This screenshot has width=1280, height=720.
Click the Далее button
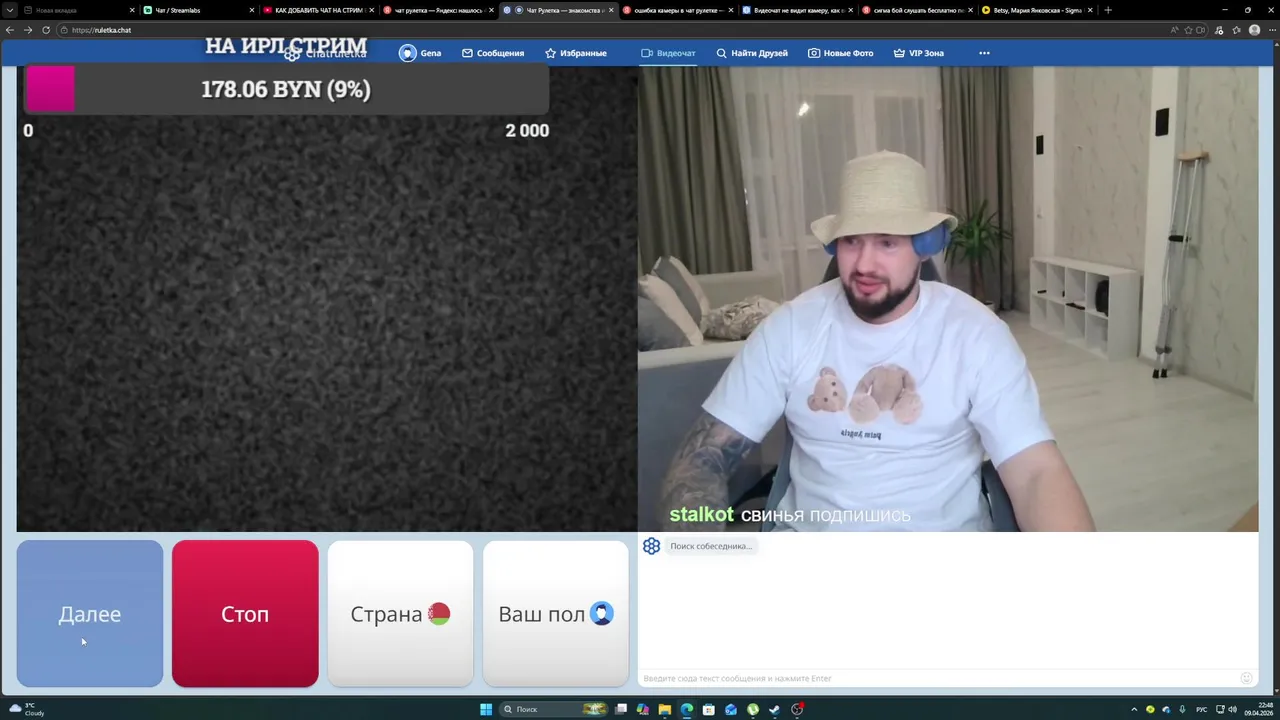[90, 614]
